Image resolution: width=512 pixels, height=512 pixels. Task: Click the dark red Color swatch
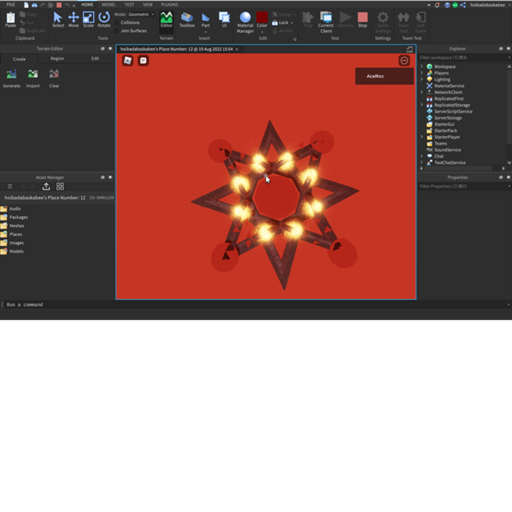tap(262, 17)
